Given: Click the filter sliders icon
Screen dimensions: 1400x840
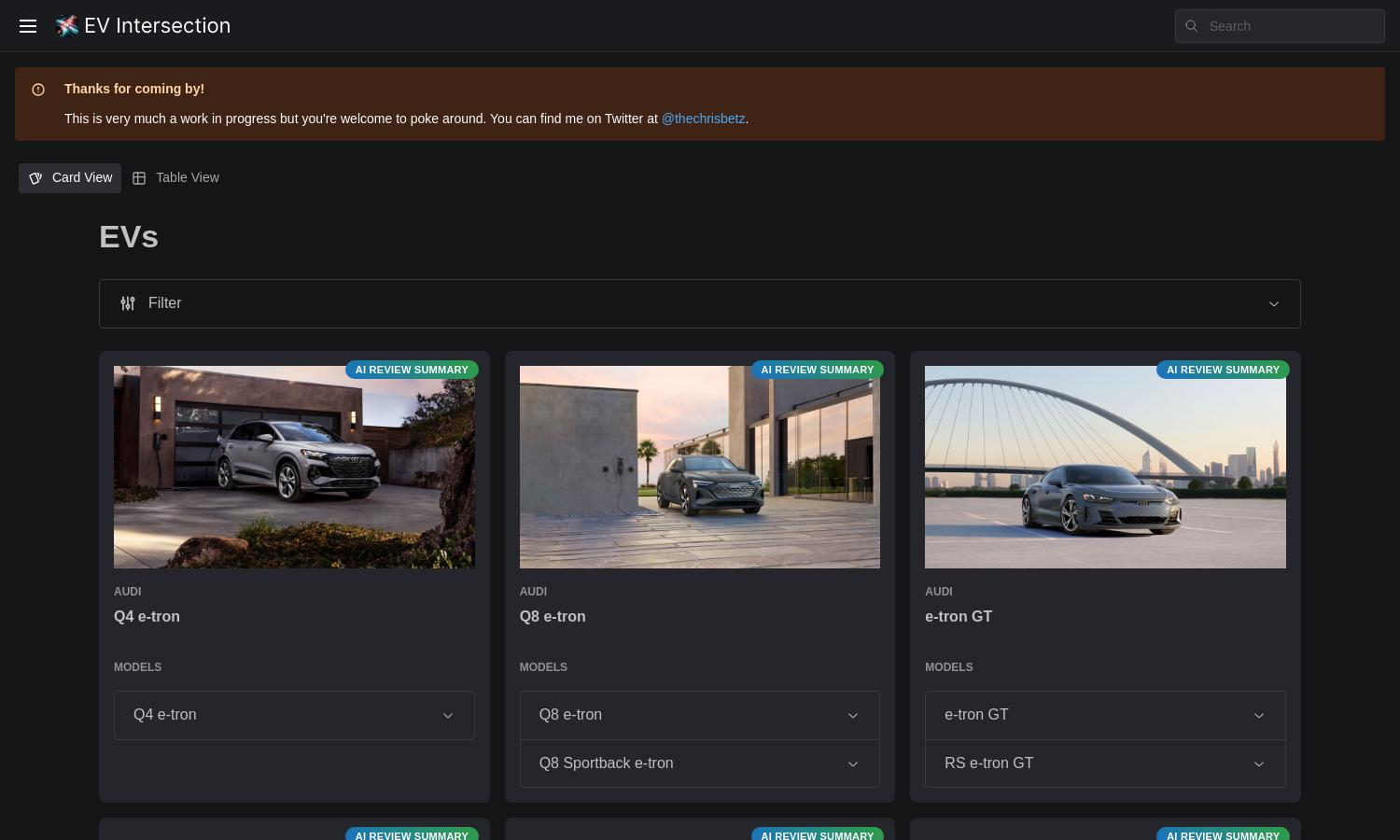Looking at the screenshot, I should tap(128, 303).
